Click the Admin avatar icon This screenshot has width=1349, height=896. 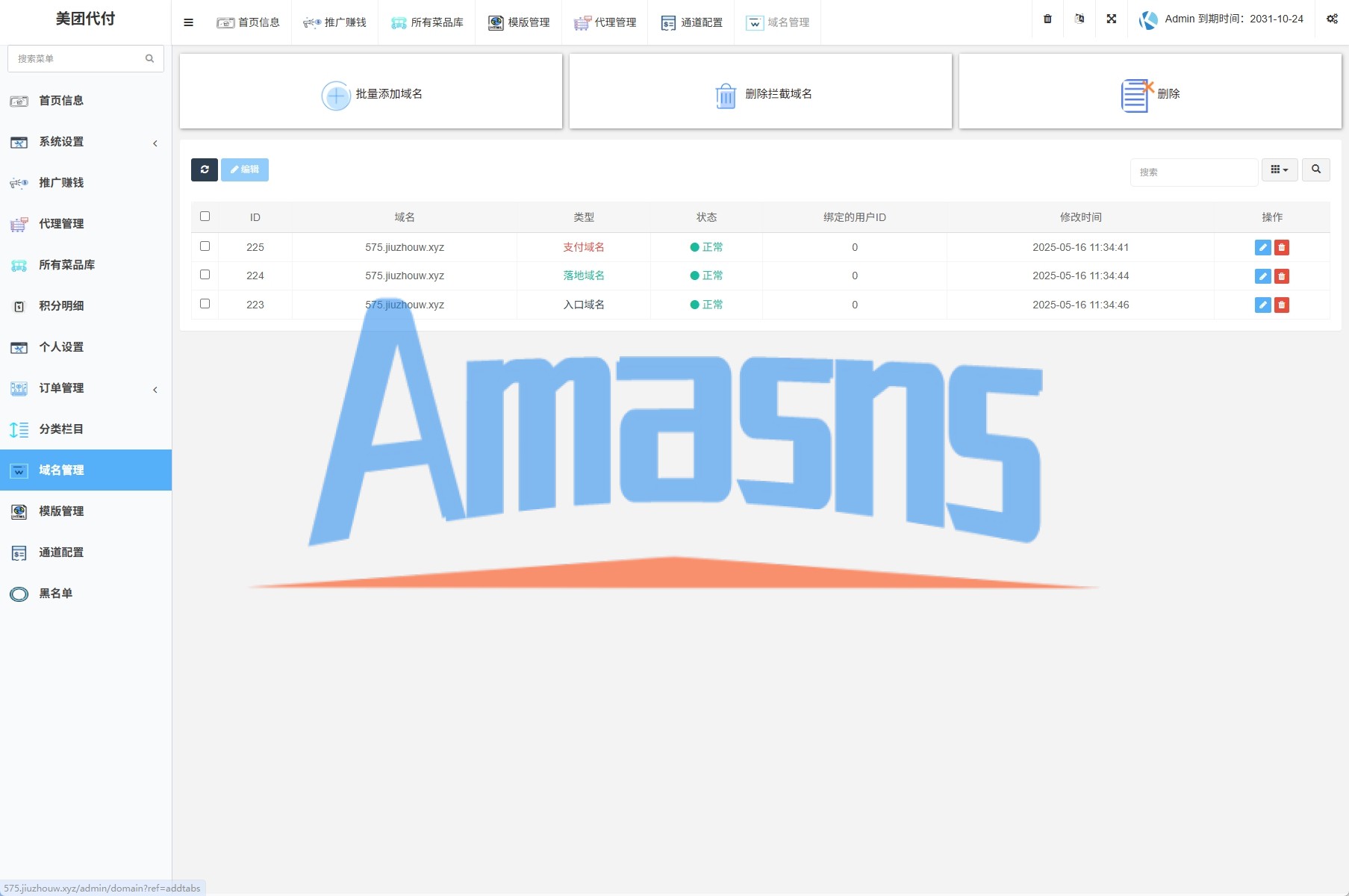tap(1148, 19)
